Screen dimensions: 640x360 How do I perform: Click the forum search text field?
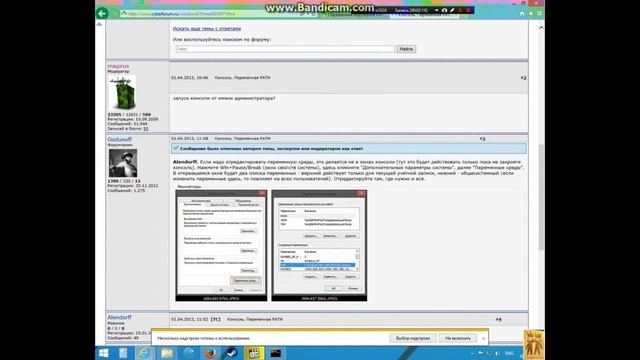point(285,49)
